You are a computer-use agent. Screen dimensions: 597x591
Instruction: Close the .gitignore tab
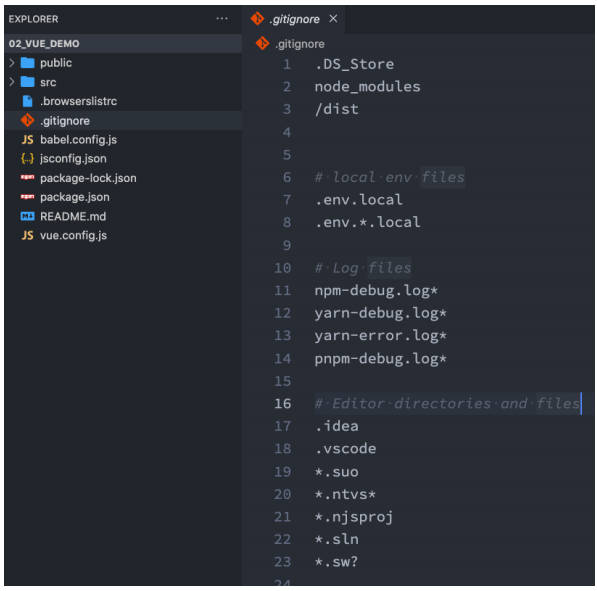coord(333,19)
